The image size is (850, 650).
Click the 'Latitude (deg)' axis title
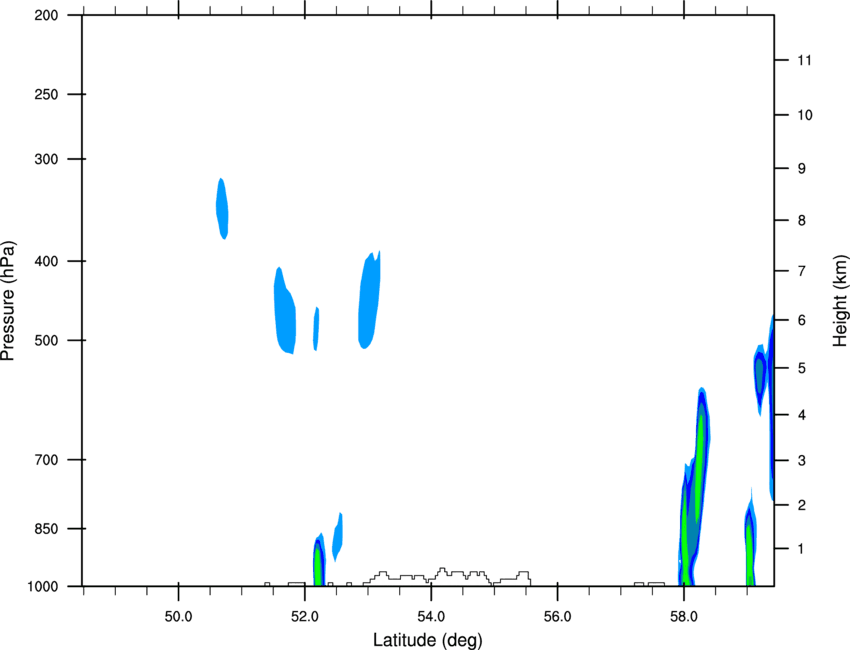coord(427,640)
